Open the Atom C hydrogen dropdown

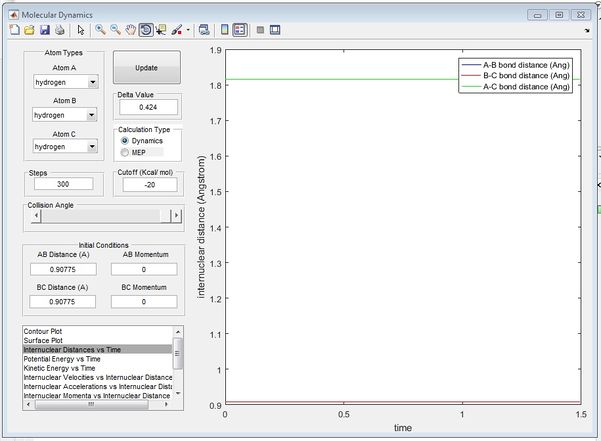[x=65, y=147]
